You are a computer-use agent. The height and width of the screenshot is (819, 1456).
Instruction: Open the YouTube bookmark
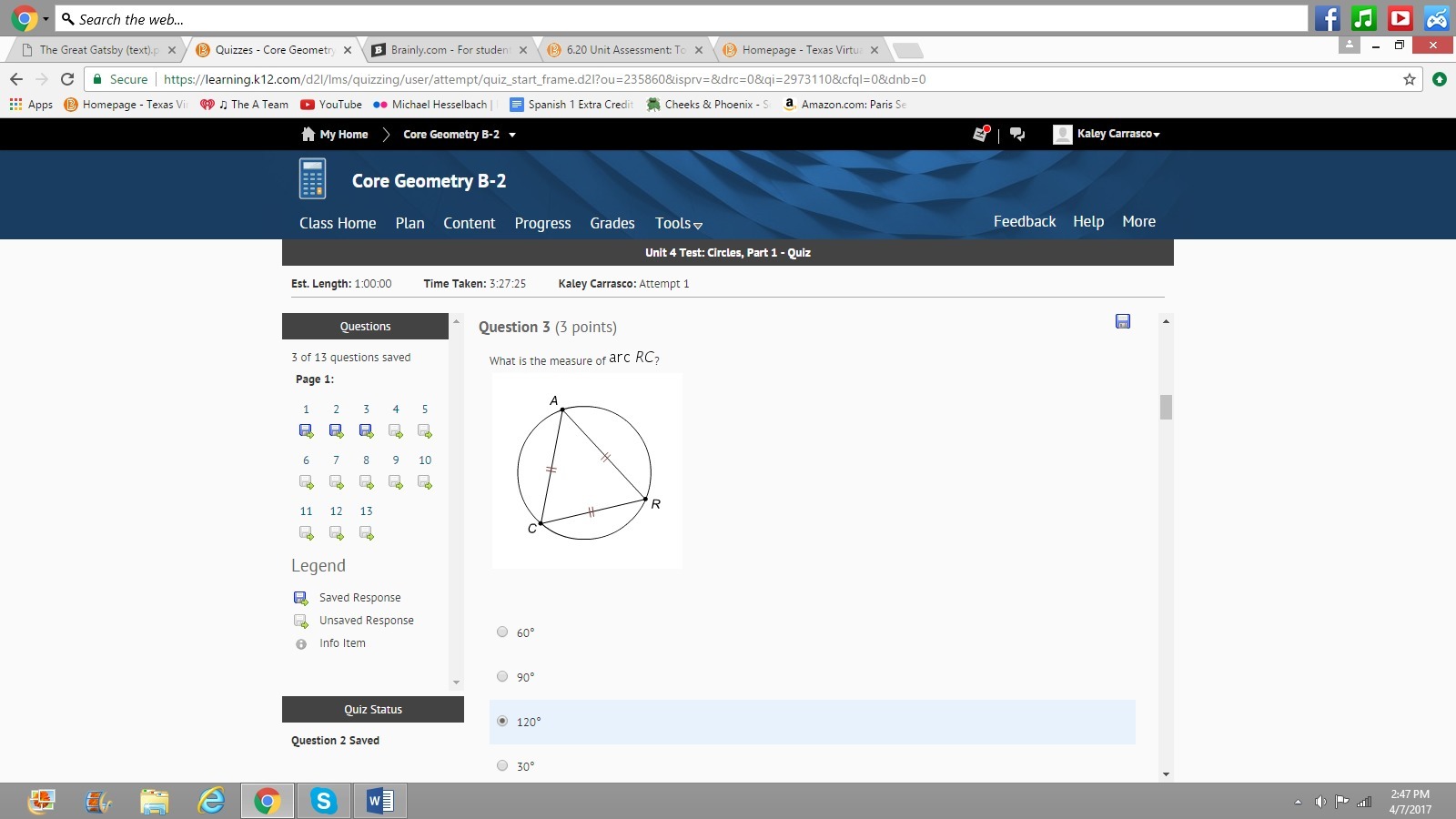[331, 105]
